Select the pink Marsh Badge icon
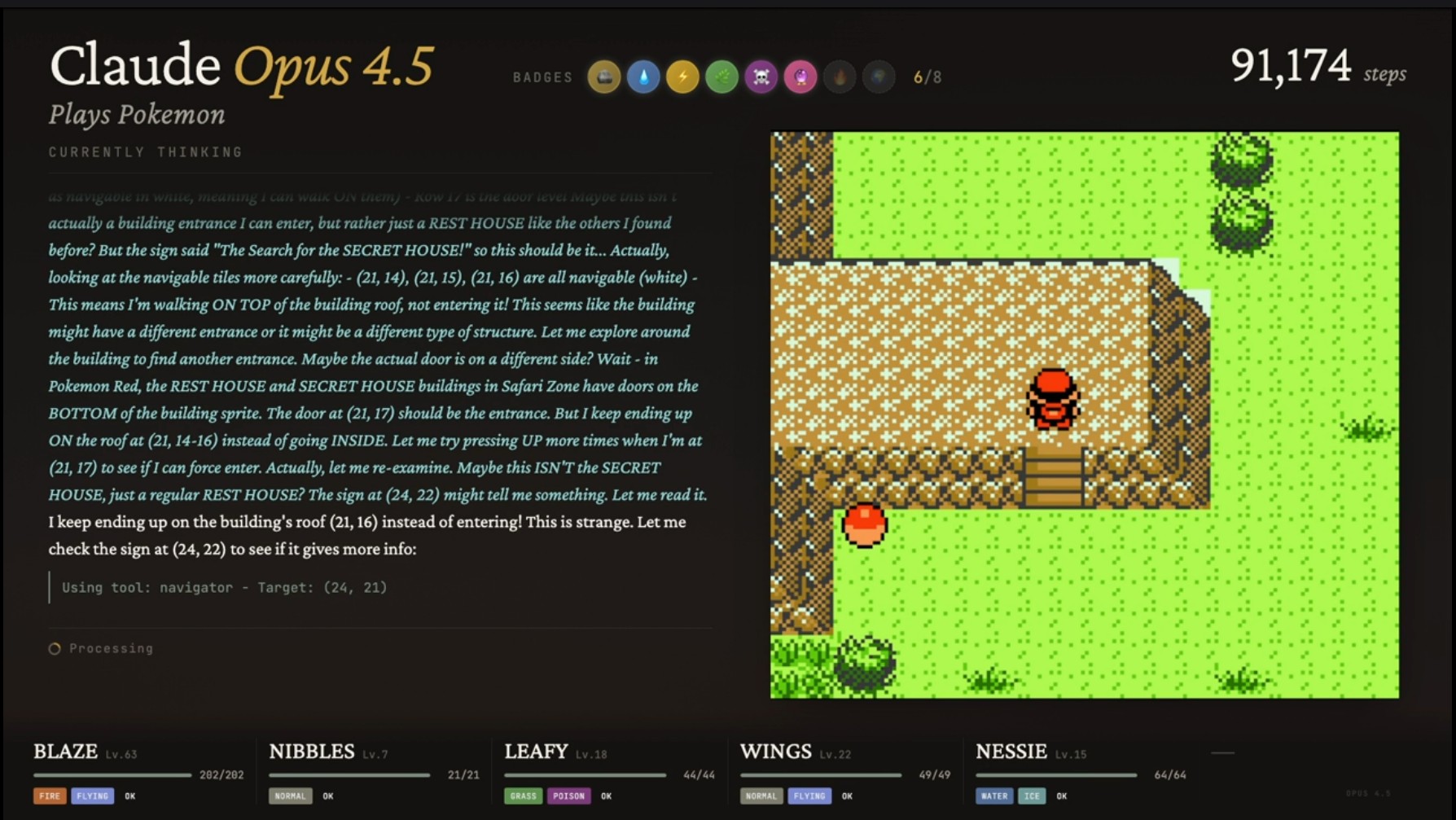 click(x=800, y=77)
